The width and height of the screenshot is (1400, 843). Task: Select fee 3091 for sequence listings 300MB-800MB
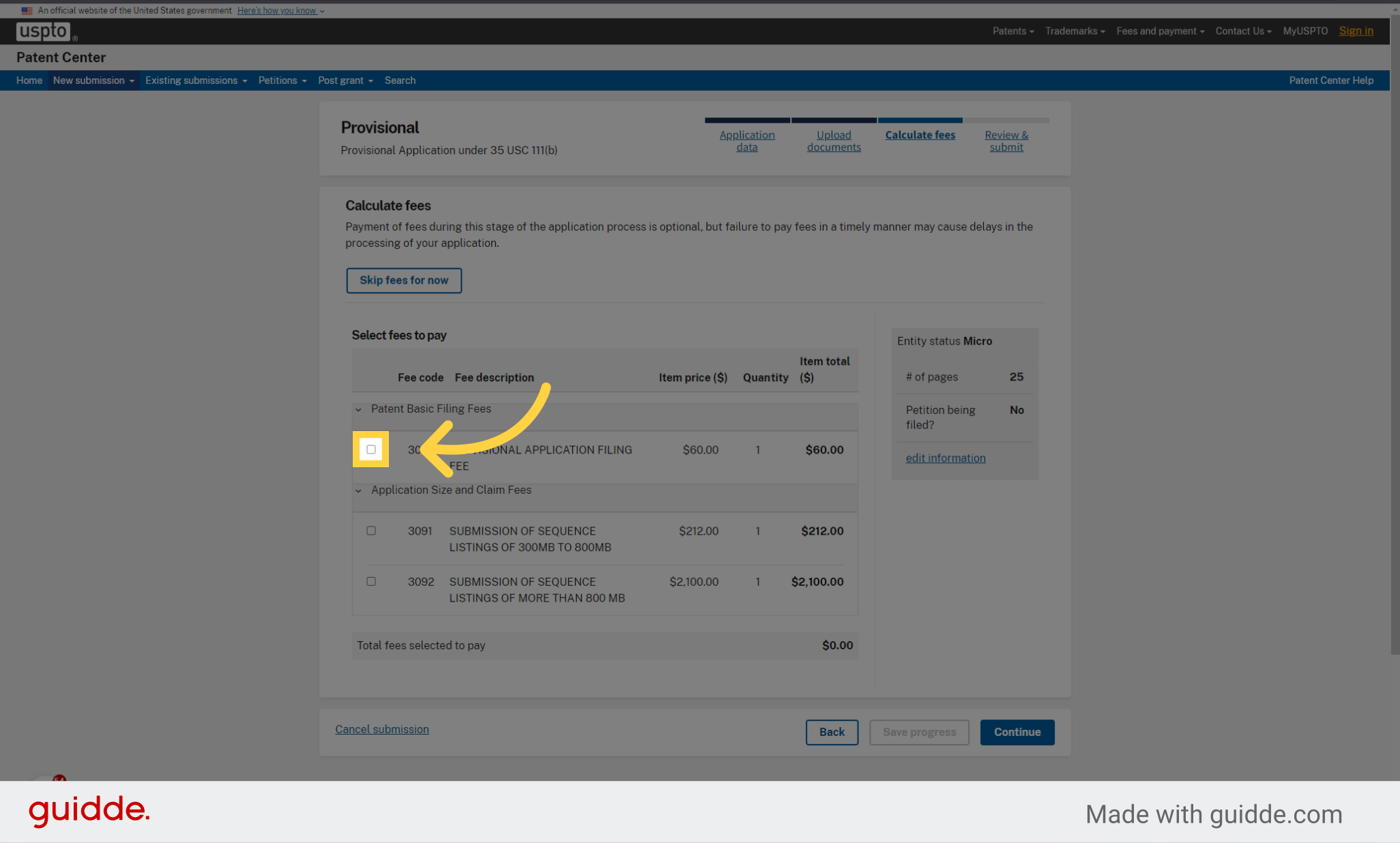tap(370, 531)
